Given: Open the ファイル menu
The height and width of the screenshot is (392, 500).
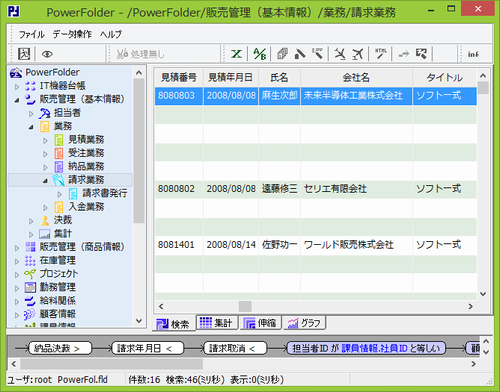Looking at the screenshot, I should pyautogui.click(x=31, y=34).
